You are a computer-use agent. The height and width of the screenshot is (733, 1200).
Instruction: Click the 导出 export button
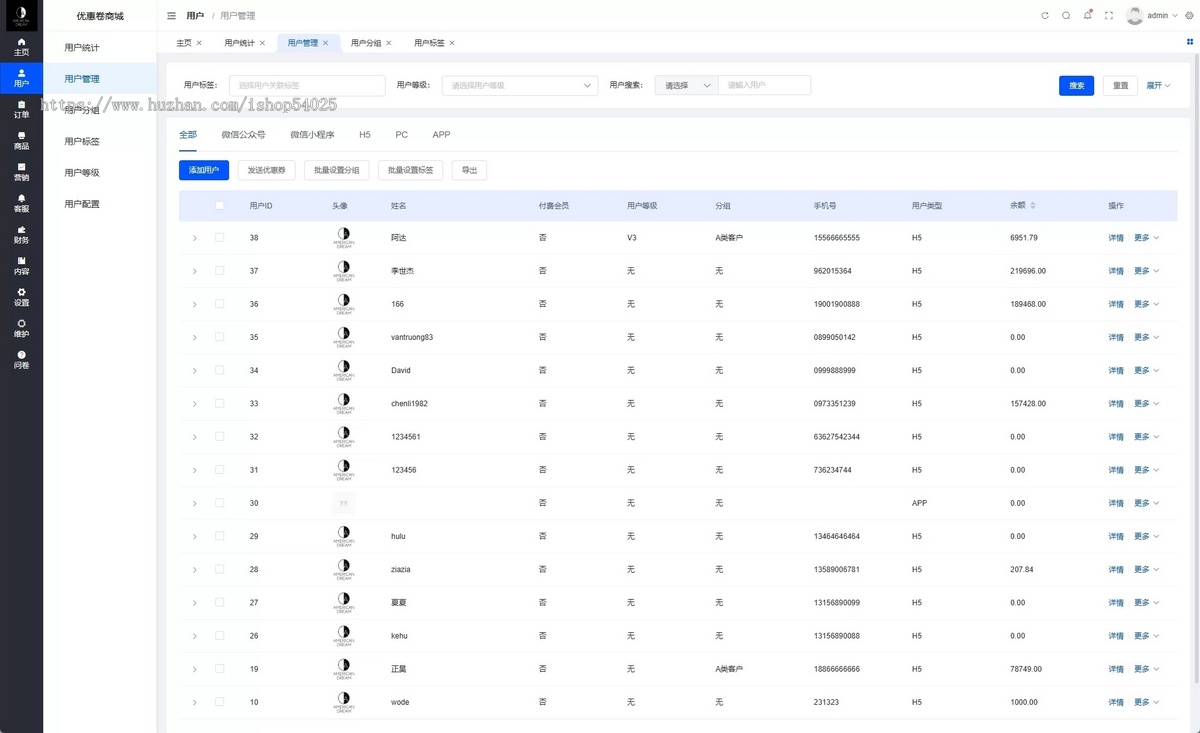[x=469, y=171]
